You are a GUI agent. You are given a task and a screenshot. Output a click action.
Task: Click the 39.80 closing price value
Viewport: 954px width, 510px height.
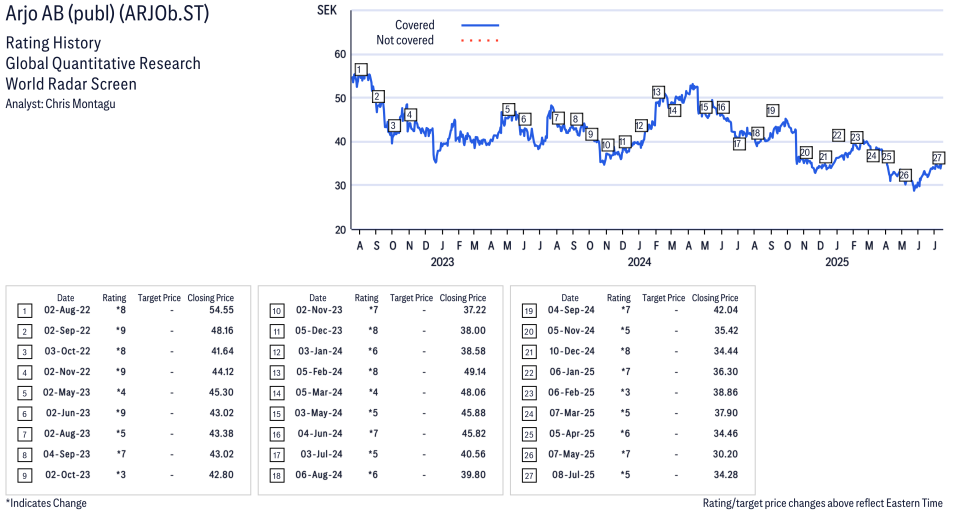(x=473, y=475)
